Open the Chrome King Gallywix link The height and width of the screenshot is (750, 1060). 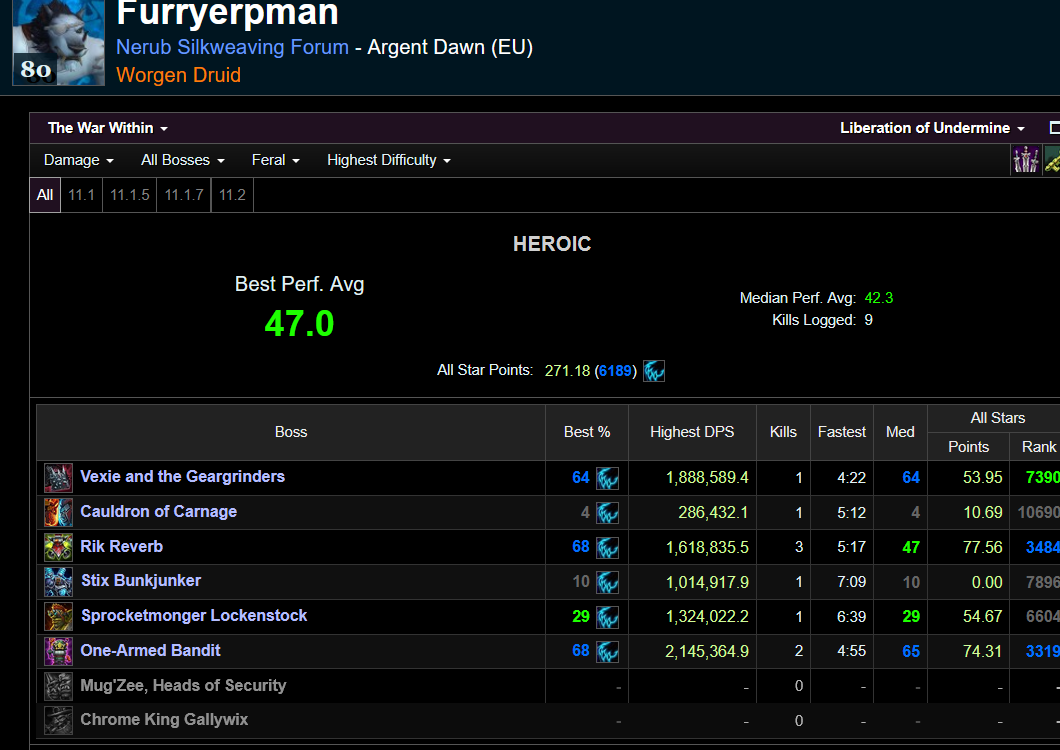[164, 720]
